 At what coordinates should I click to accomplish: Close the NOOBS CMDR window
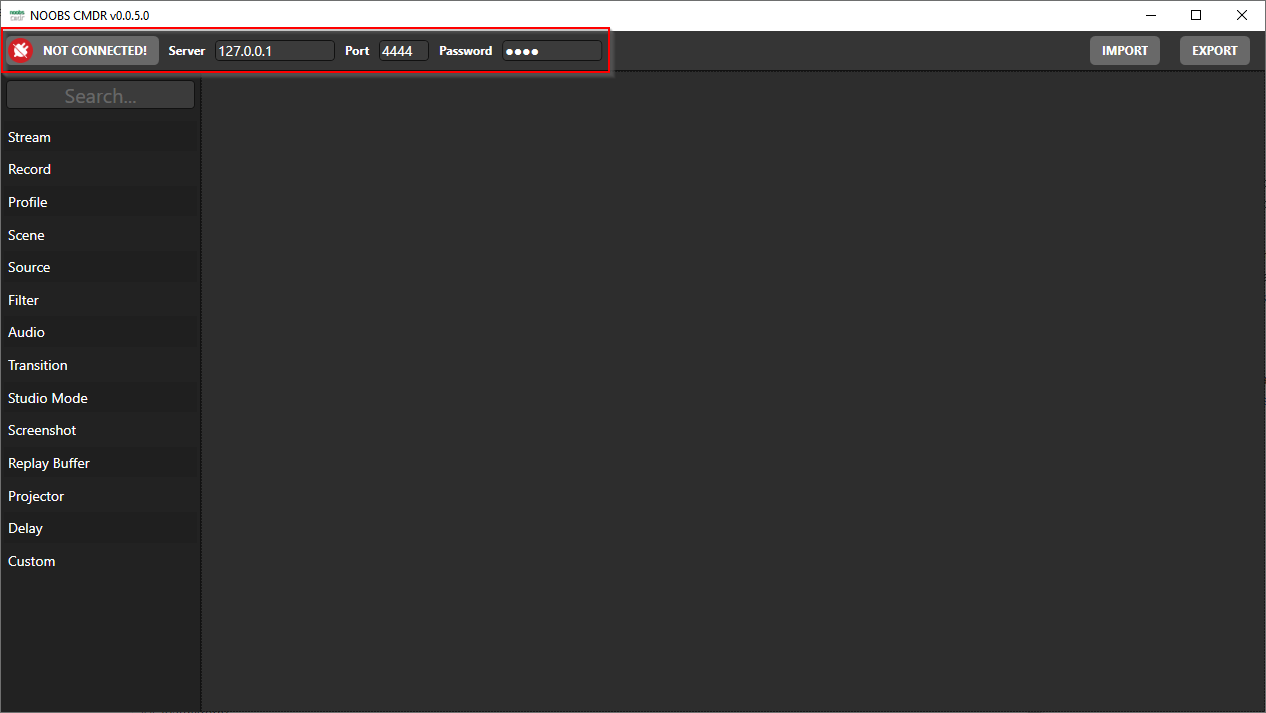[1242, 15]
